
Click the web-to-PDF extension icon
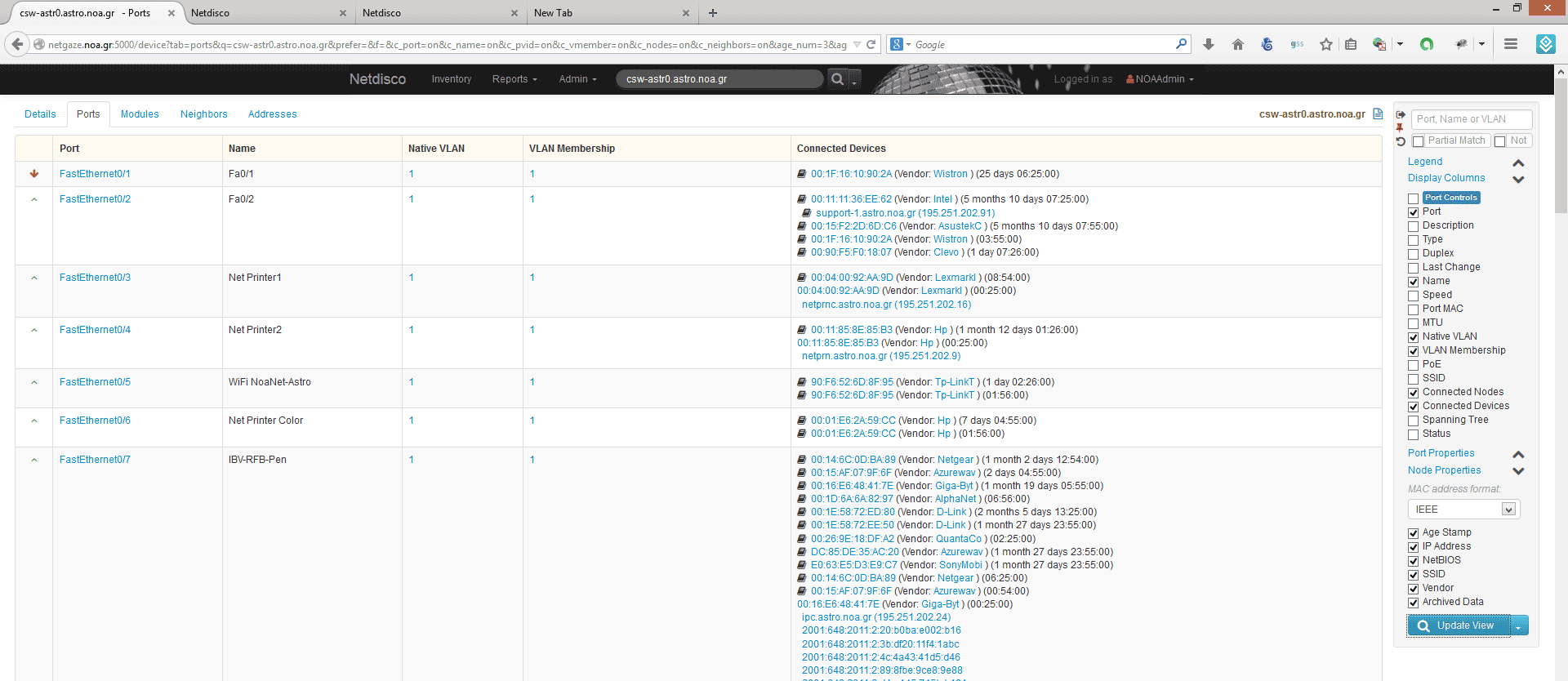[x=1379, y=44]
